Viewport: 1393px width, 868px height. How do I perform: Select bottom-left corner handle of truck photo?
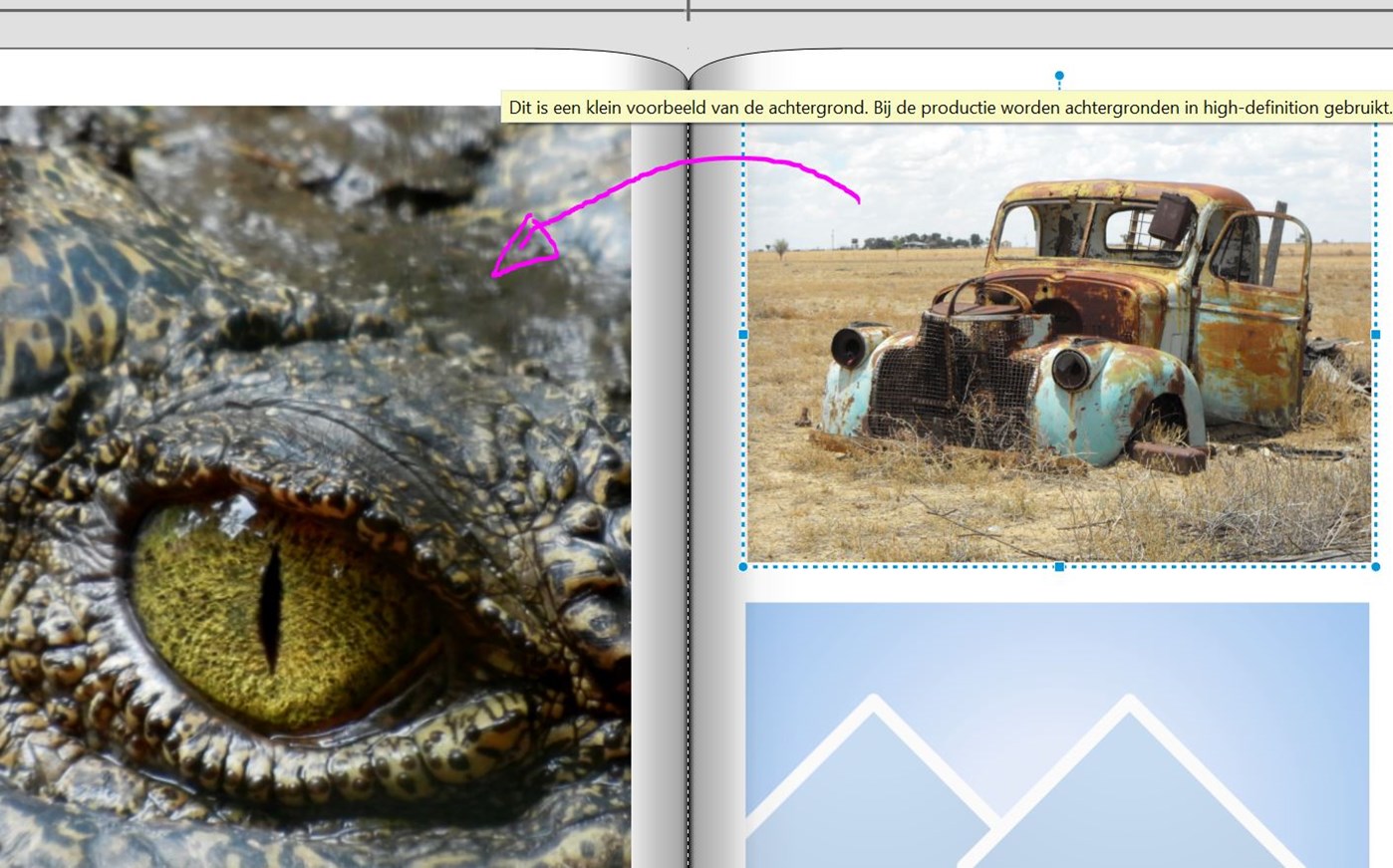[743, 567]
